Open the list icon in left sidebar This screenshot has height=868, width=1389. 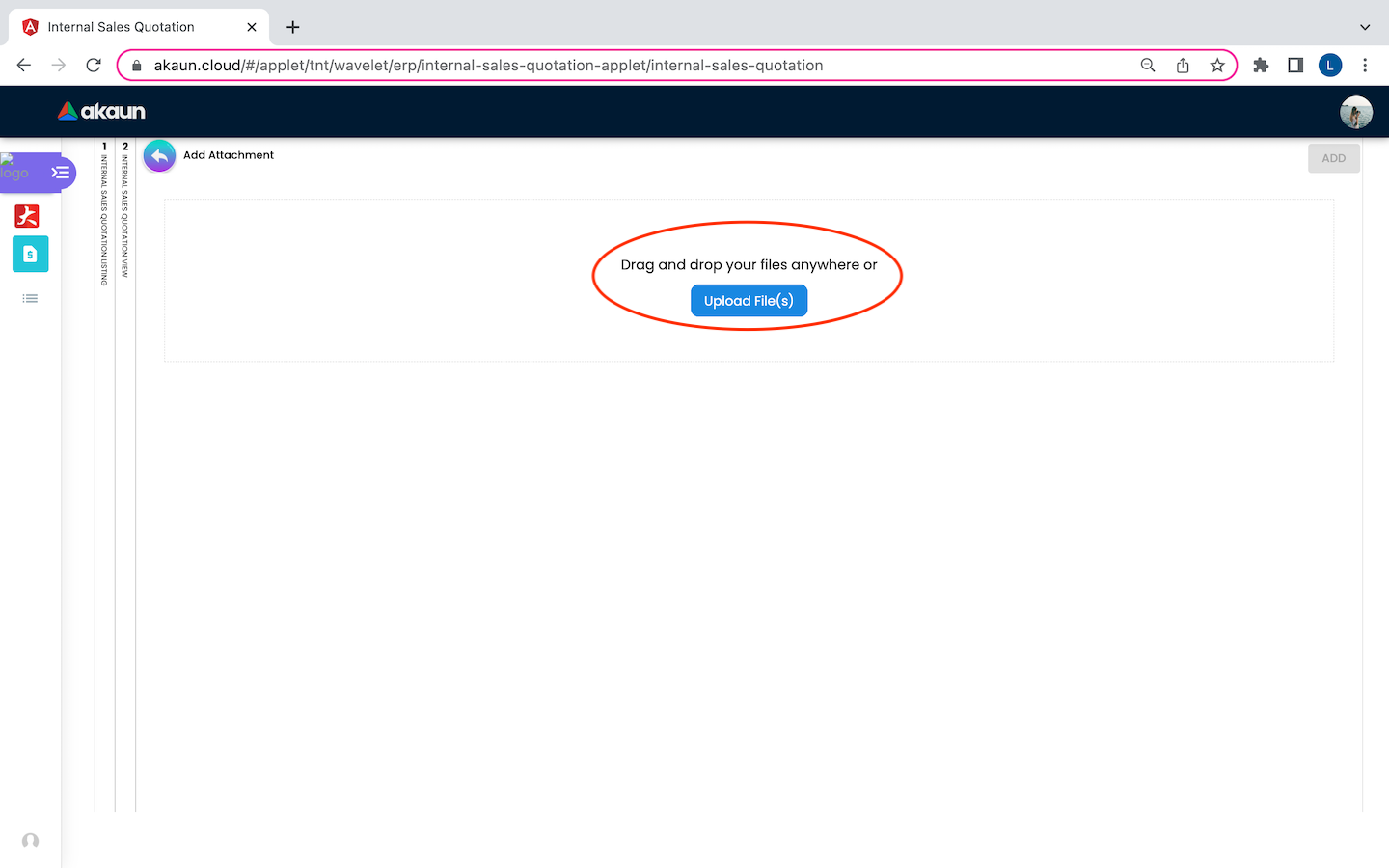(x=30, y=299)
